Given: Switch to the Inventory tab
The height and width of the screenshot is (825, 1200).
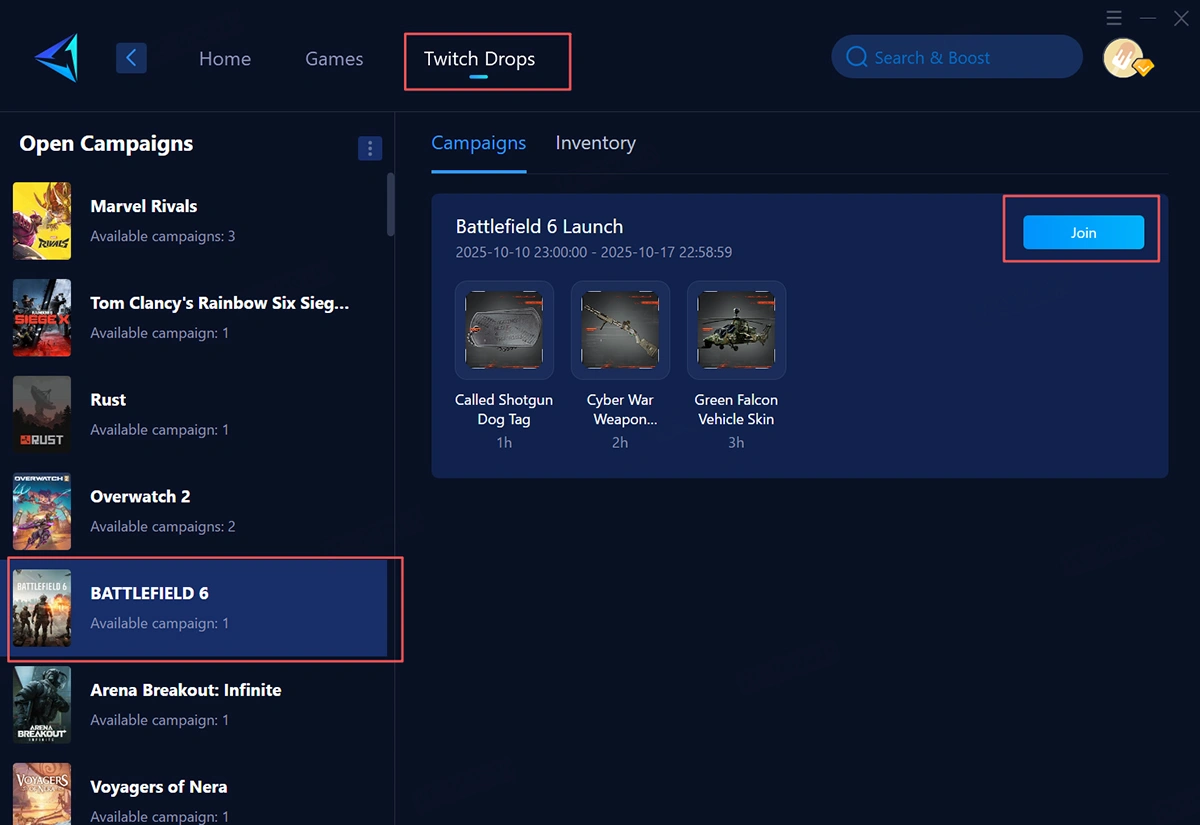Looking at the screenshot, I should 595,143.
